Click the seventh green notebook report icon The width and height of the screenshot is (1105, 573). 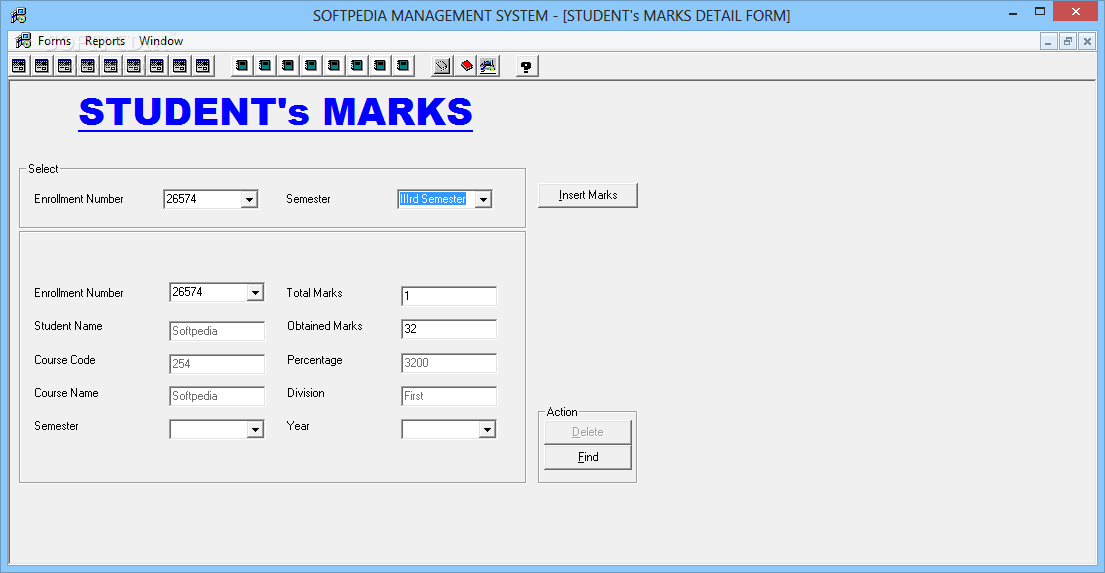pos(380,66)
